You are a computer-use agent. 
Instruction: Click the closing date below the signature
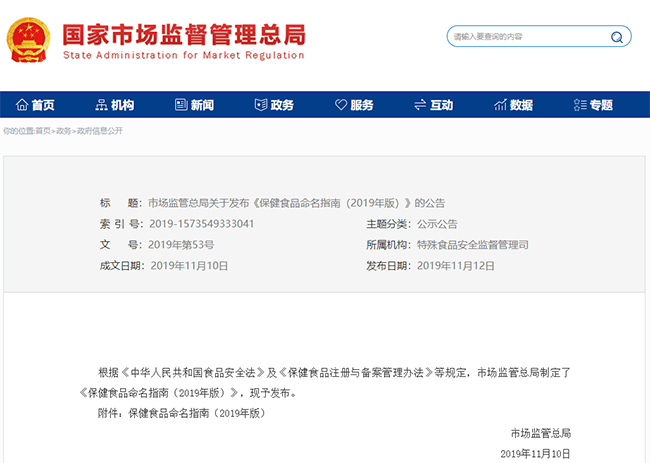point(535,453)
